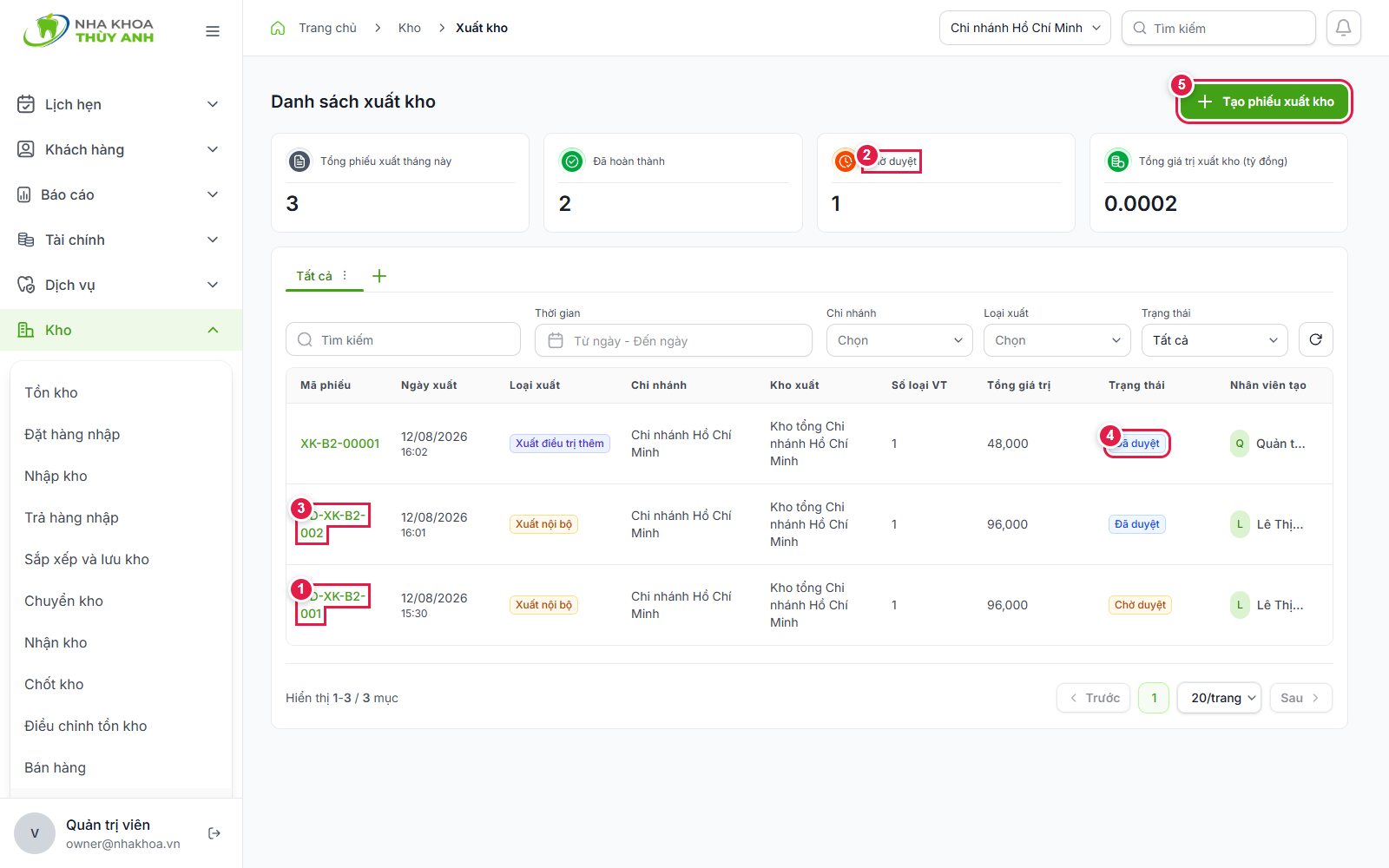
Task: Expand the Tài chính menu
Action: [x=122, y=240]
